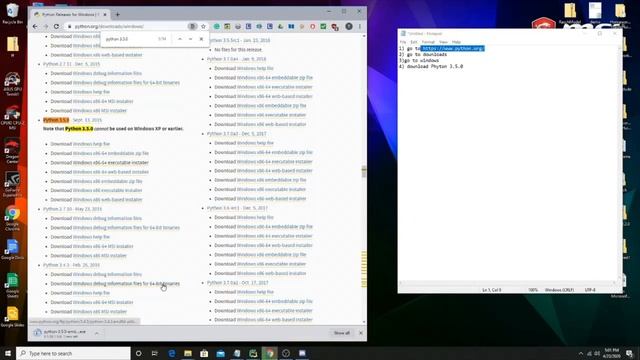Go to next find-in-page match

pyautogui.click(x=190, y=39)
